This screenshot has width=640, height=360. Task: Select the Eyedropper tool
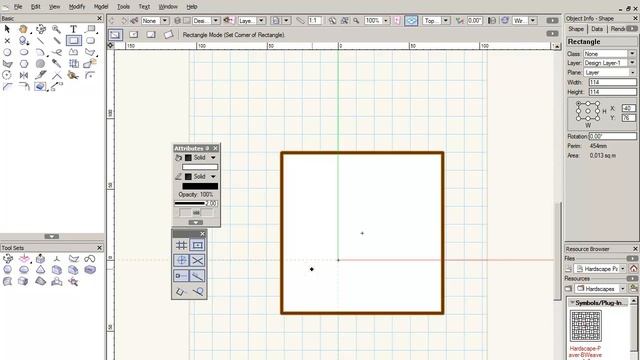click(x=56, y=64)
